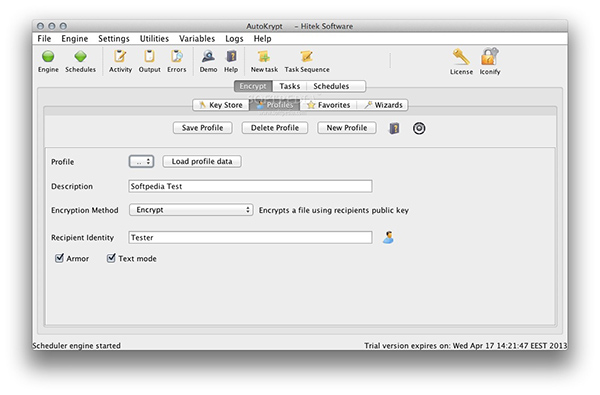Toggle the Armor checkbox
Image resolution: width=600 pixels, height=395 pixels.
tap(59, 258)
